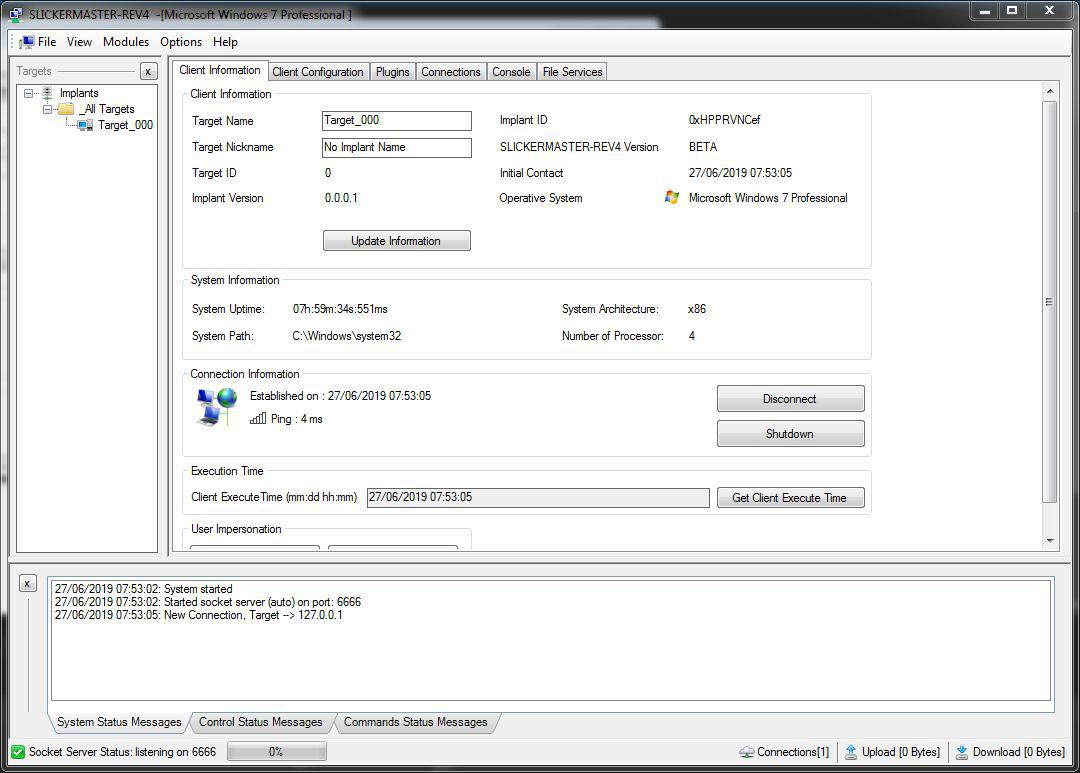Click the vertical scrollbar thumb in main panel
1080x773 pixels.
[1049, 302]
